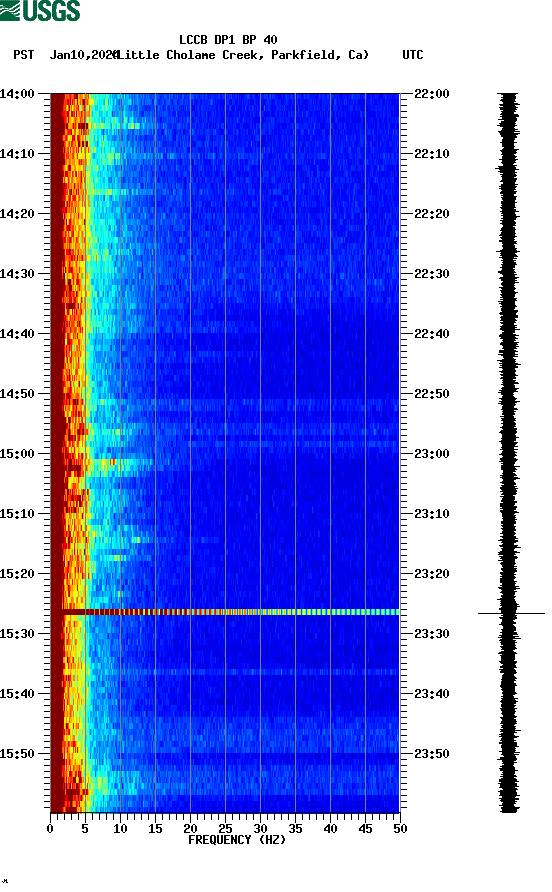
Task: Click the 35 Hz frequency tick label
Action: pyautogui.click(x=295, y=829)
